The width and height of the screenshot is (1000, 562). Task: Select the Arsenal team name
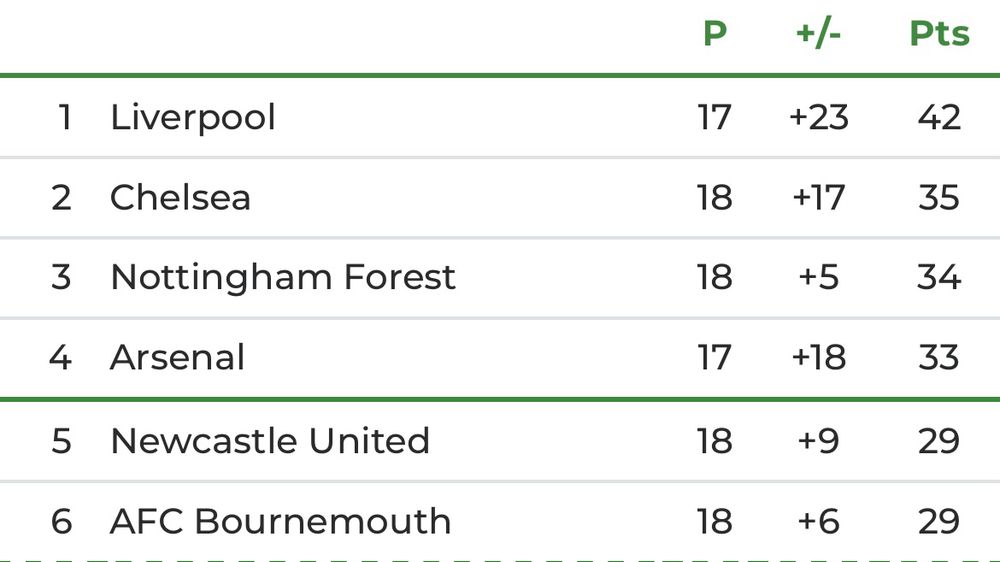[177, 357]
